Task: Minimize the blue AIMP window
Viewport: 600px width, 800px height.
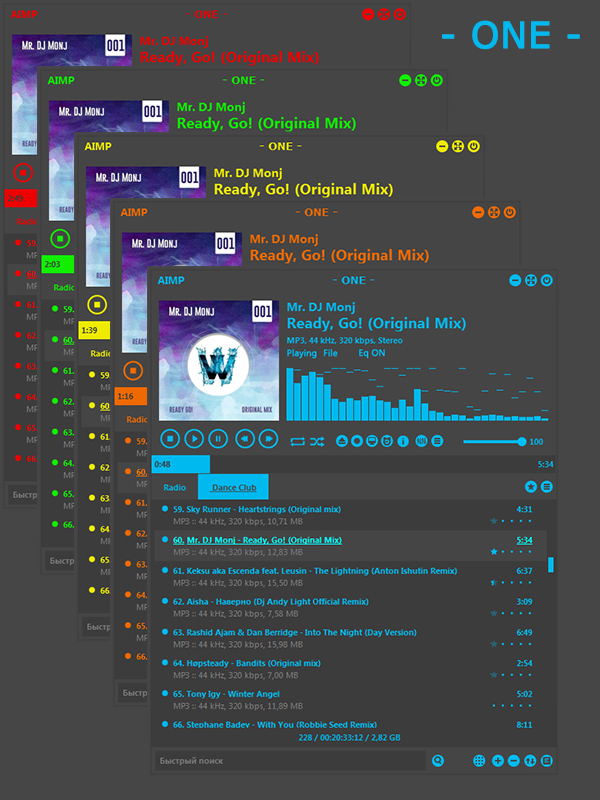Action: point(515,280)
